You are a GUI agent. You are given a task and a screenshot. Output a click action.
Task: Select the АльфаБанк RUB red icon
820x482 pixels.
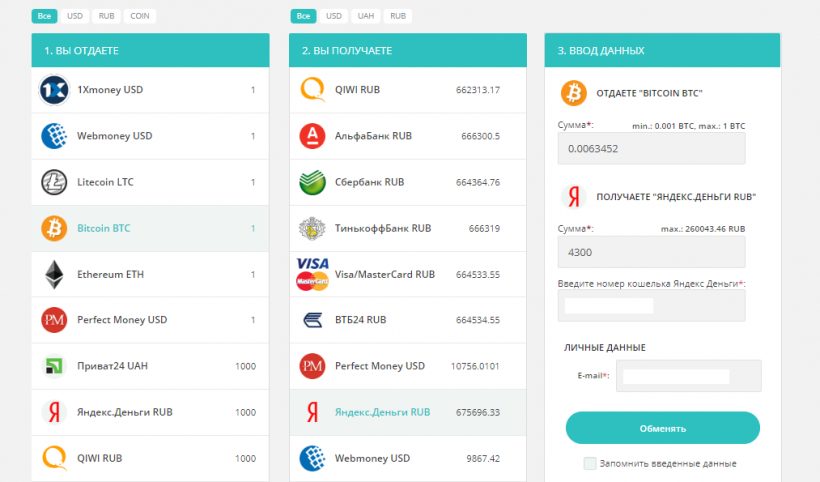(312, 136)
